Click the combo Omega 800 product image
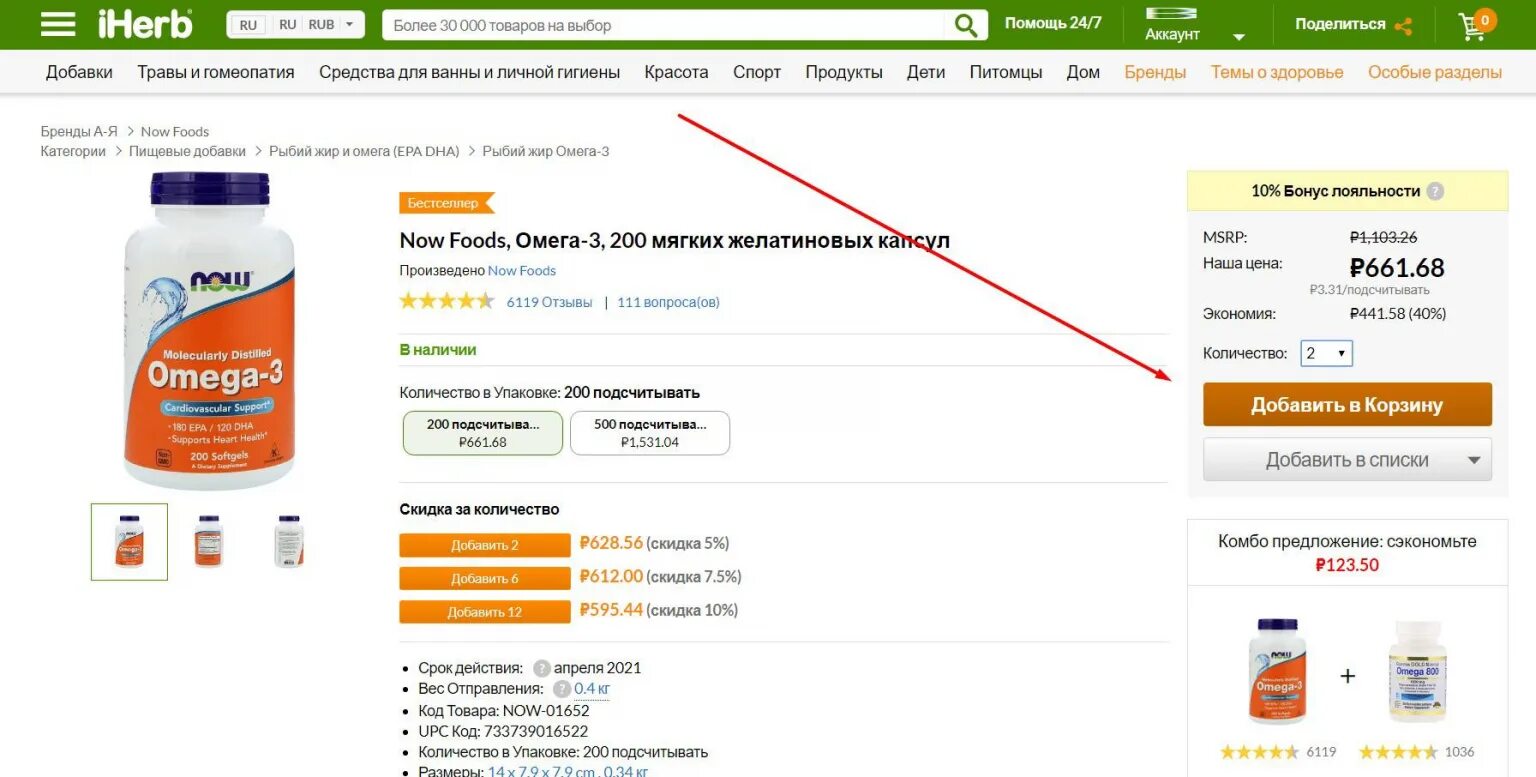The image size is (1536, 777). click(x=1417, y=671)
